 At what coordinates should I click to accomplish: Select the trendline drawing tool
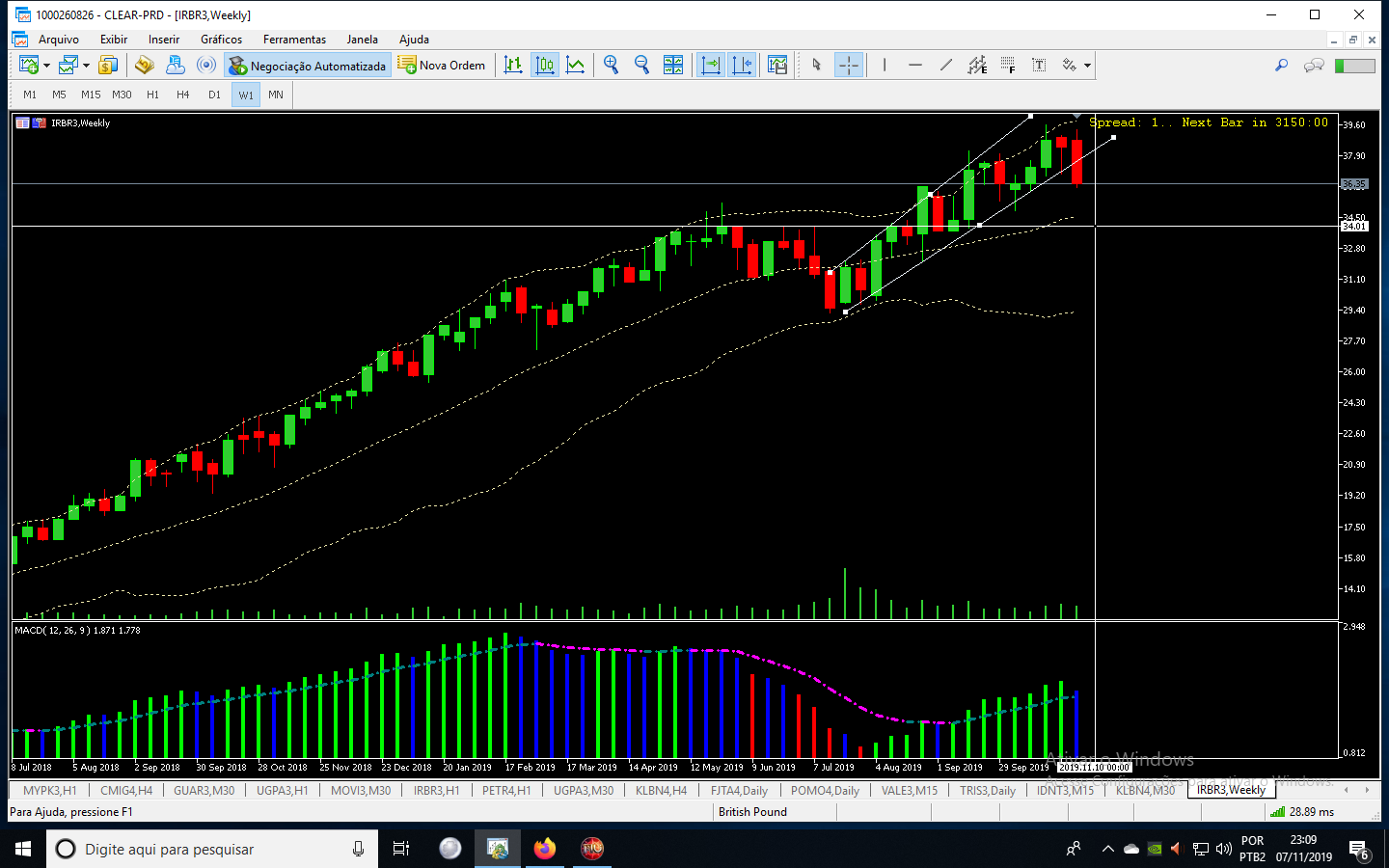point(946,66)
